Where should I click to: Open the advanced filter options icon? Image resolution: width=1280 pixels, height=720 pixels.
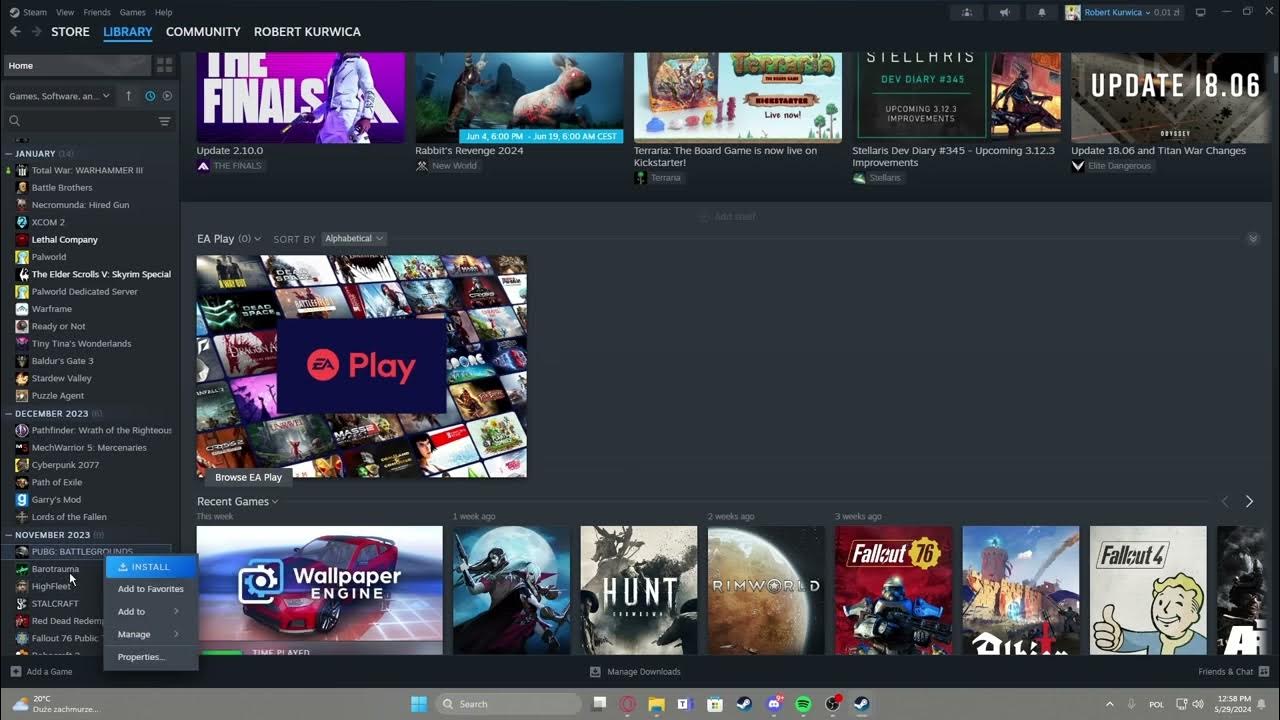tap(164, 121)
